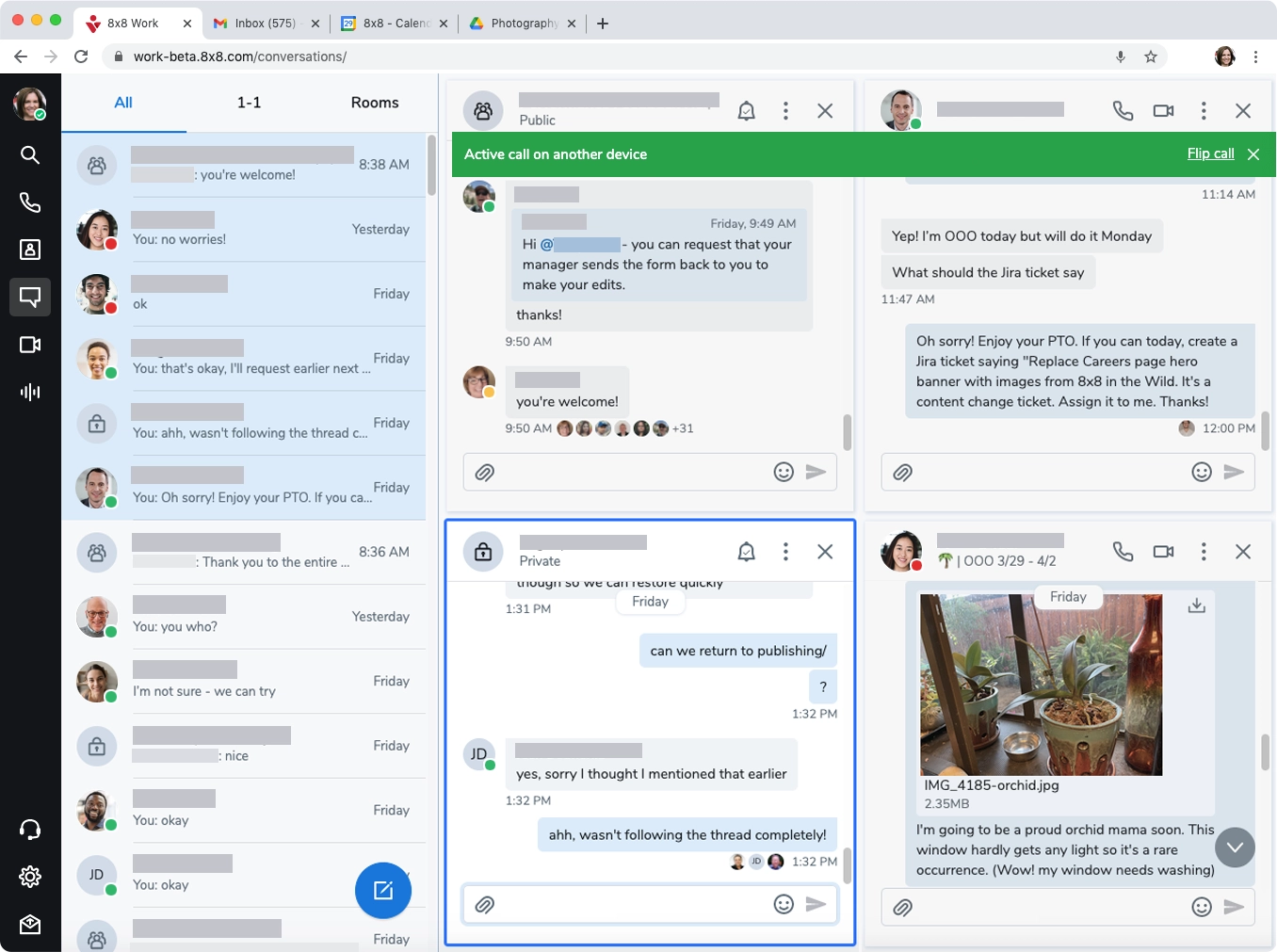Reload the page in the browser

(x=81, y=56)
